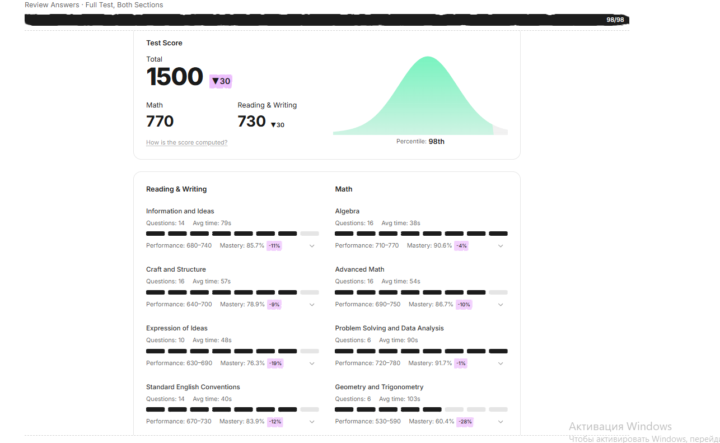
Task: Click the -28% badge under Geometry and Trigonometry
Action: (x=465, y=422)
